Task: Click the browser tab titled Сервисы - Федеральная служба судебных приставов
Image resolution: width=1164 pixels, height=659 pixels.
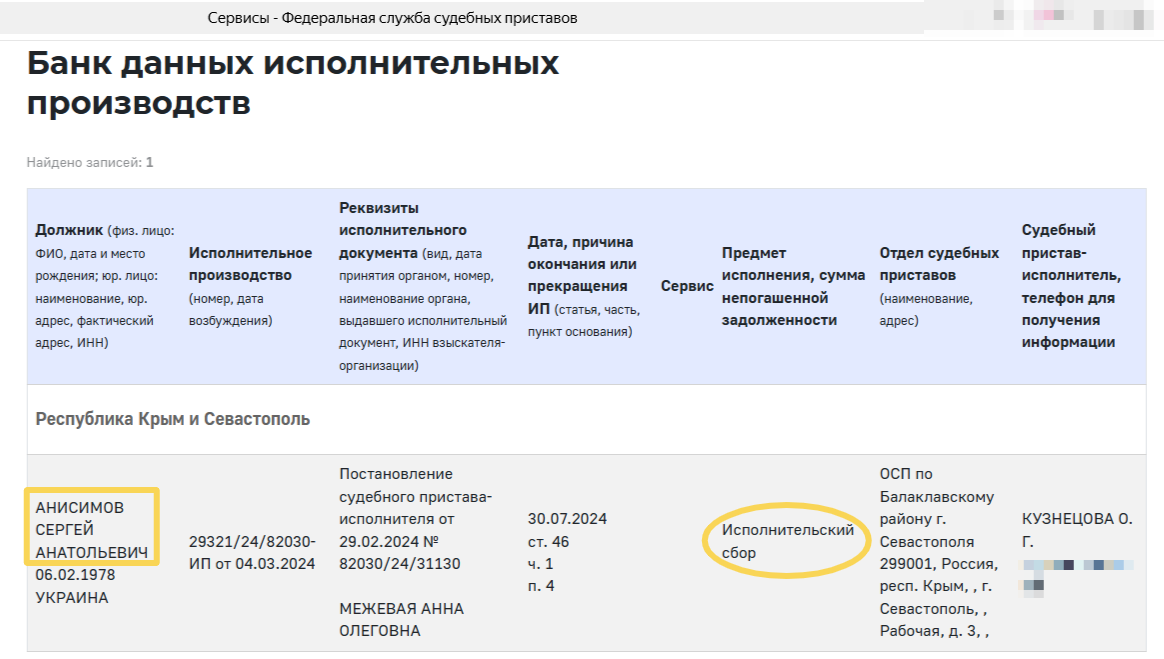Action: coord(392,18)
